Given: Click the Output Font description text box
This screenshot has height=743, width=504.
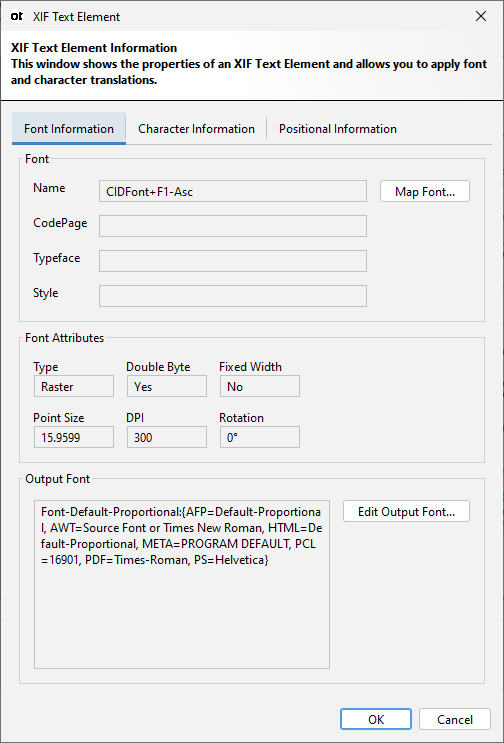Looking at the screenshot, I should (x=182, y=584).
